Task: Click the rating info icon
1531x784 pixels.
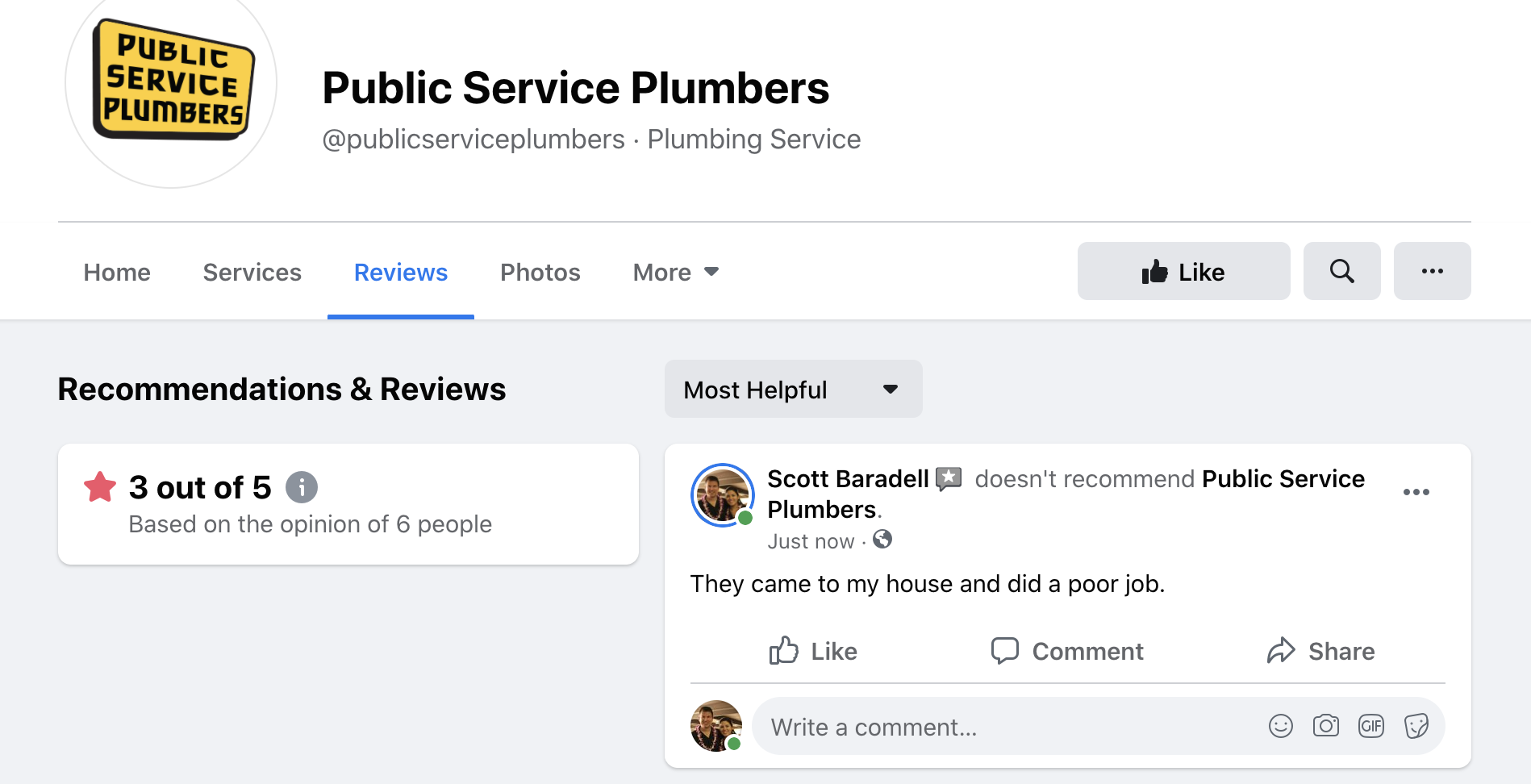Action: [x=302, y=486]
